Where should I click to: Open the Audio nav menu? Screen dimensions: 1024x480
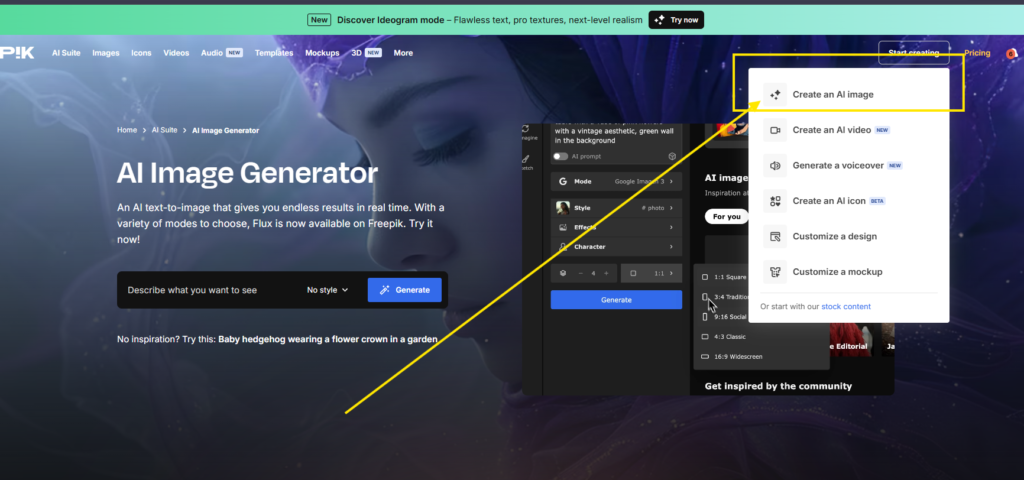221,53
